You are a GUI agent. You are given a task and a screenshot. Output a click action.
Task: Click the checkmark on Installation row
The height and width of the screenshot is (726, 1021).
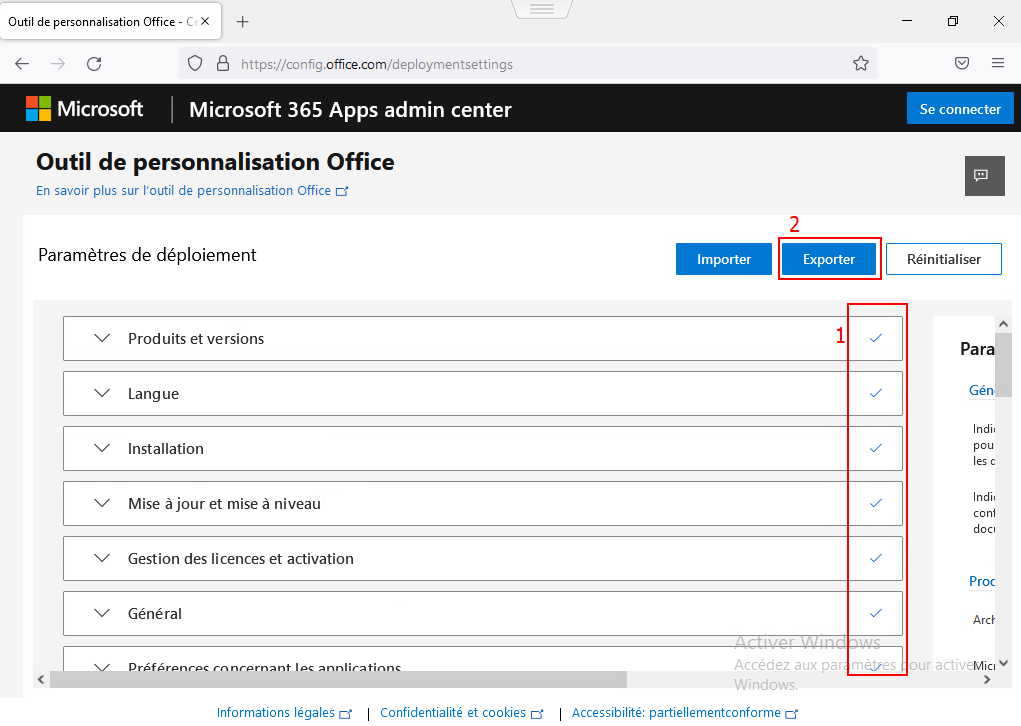click(x=876, y=448)
